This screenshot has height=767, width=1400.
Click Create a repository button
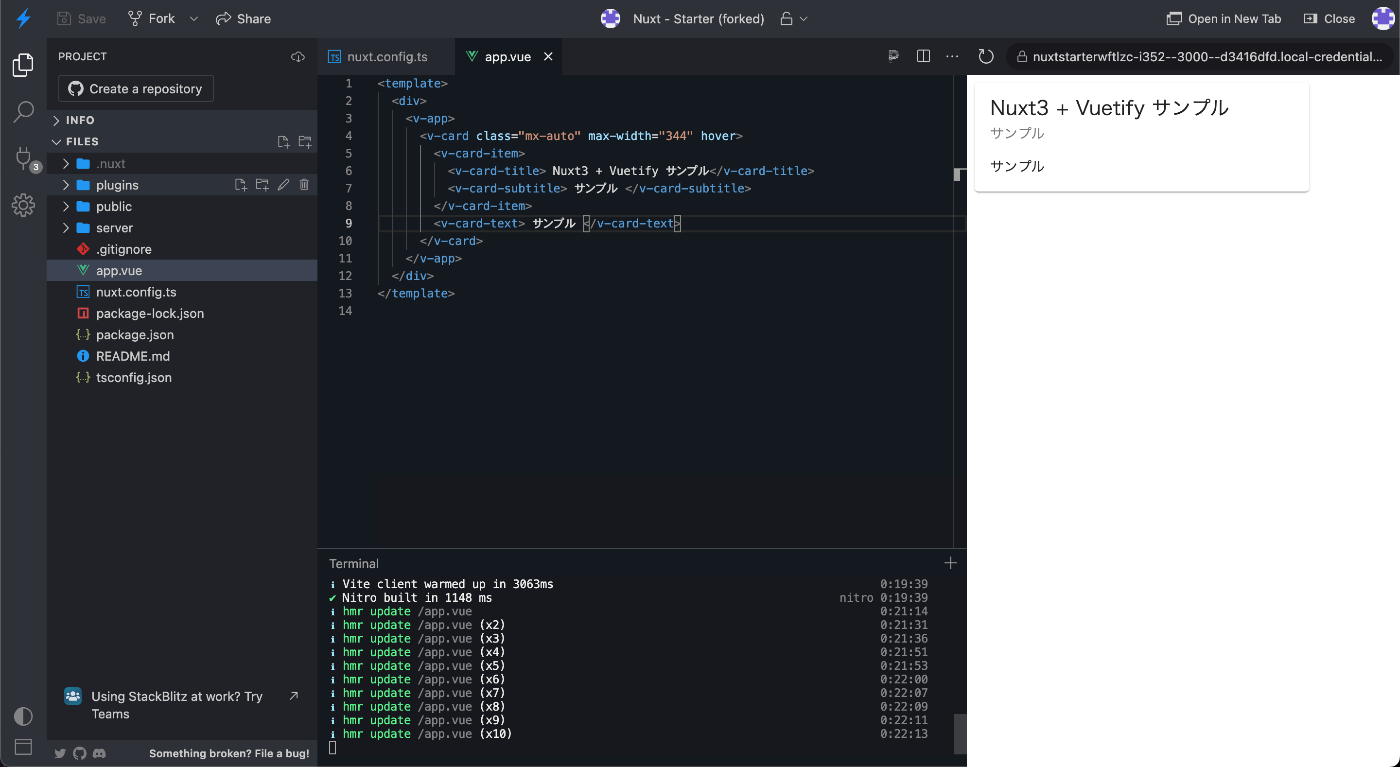coord(136,89)
